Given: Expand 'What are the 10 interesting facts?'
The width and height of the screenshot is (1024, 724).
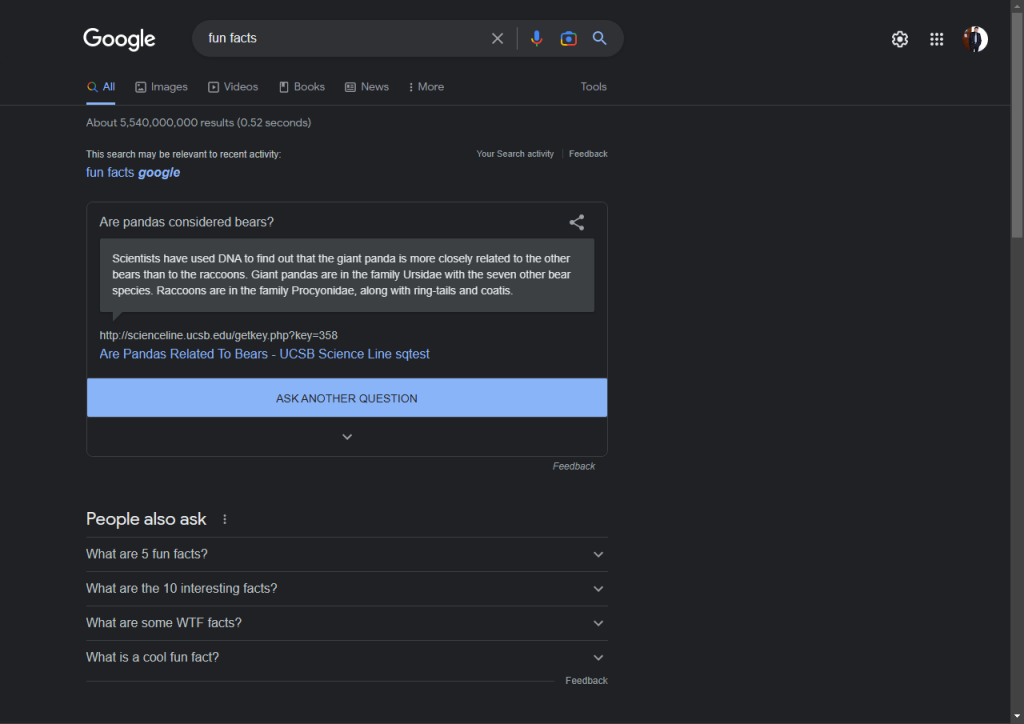Looking at the screenshot, I should tap(347, 589).
